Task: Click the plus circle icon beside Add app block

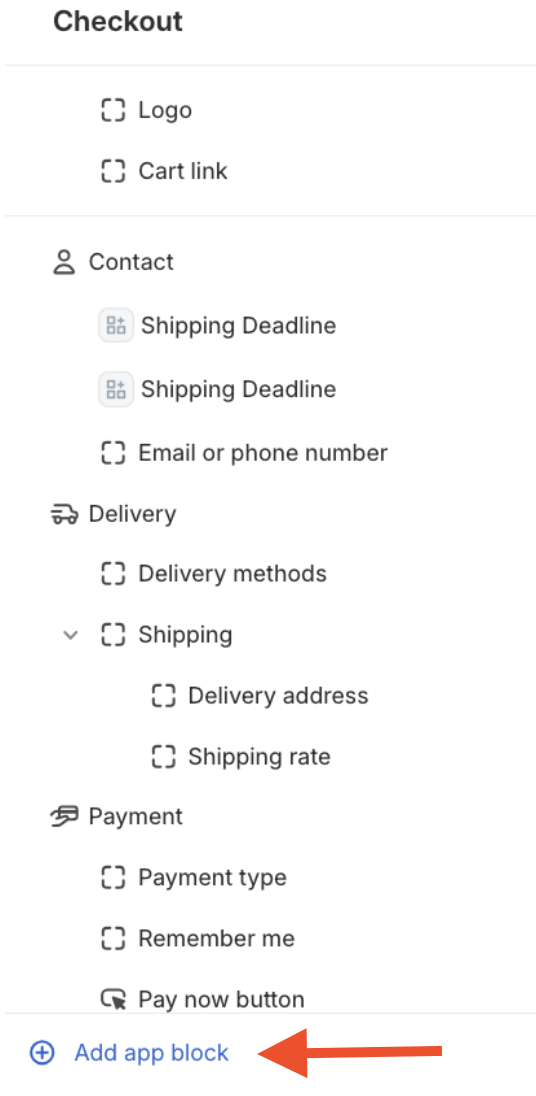Action: click(42, 1052)
